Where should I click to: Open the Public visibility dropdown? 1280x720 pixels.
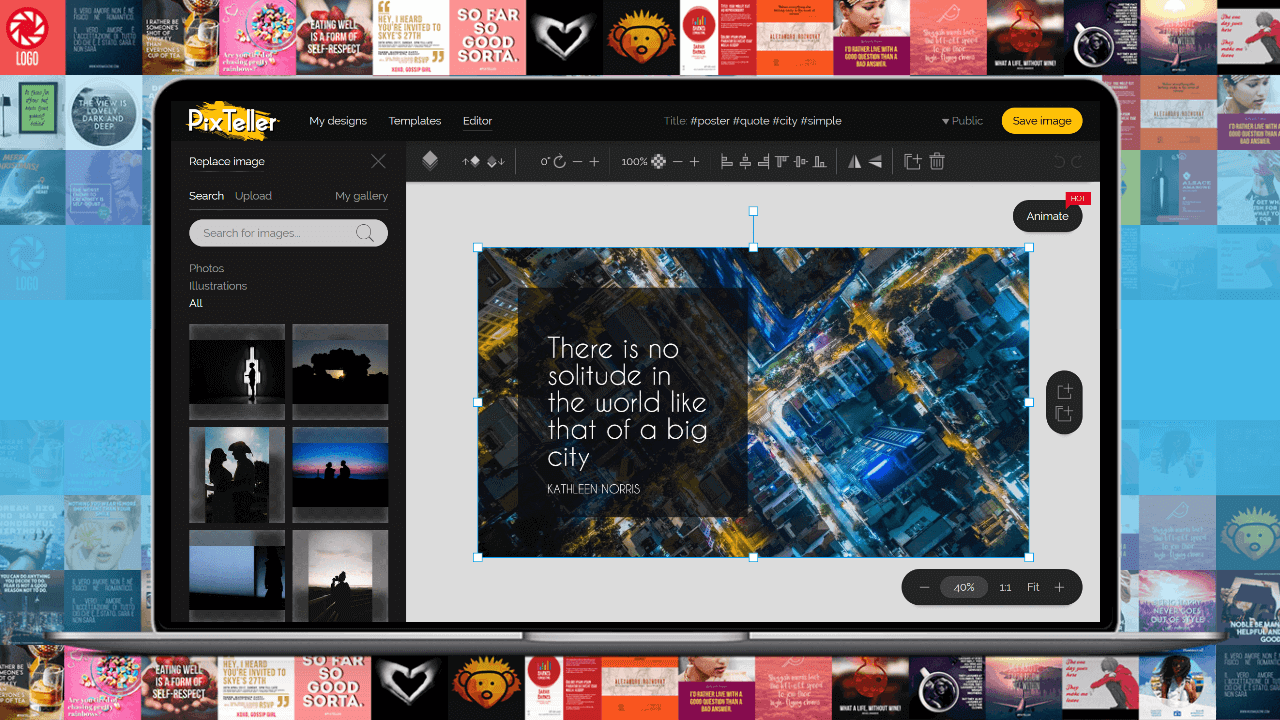(961, 120)
